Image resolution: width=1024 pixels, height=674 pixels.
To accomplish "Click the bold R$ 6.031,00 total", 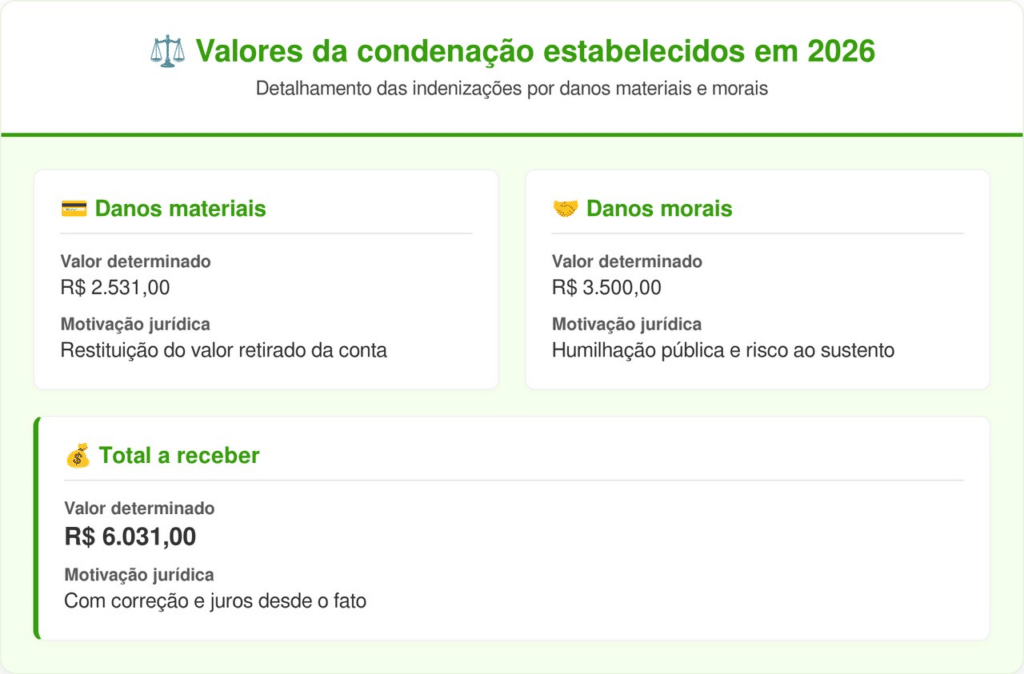I will 130,537.
